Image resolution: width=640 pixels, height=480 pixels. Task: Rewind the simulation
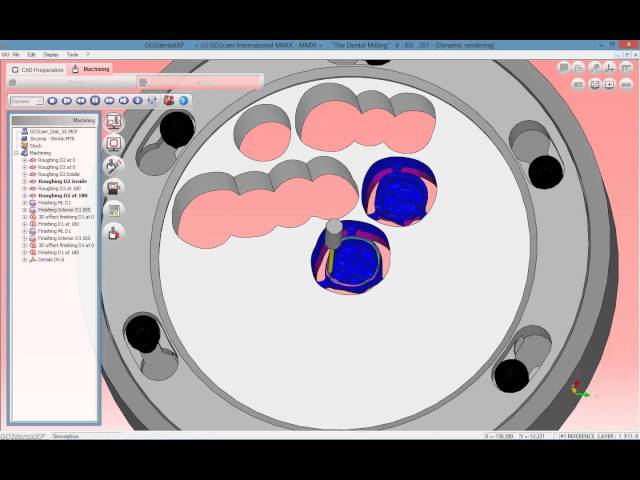(81, 100)
